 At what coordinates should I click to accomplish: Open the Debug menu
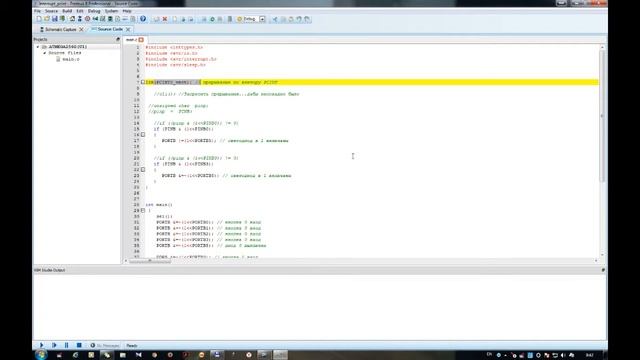(94, 11)
